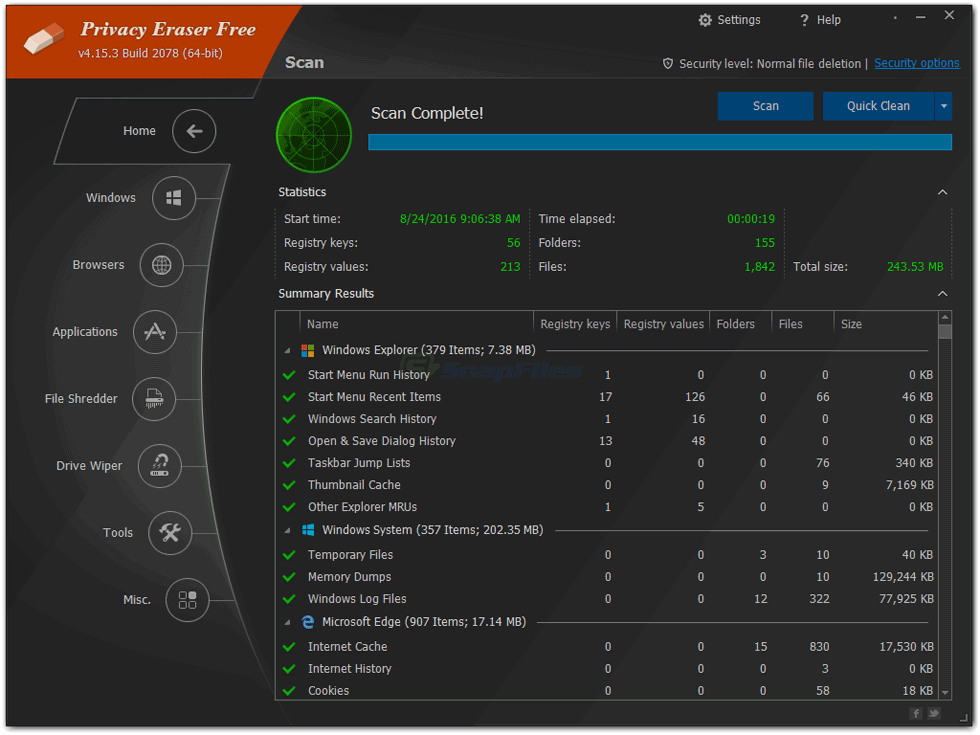The height and width of the screenshot is (735, 980).
Task: Toggle the Memory Dumps checkmark
Action: point(289,577)
